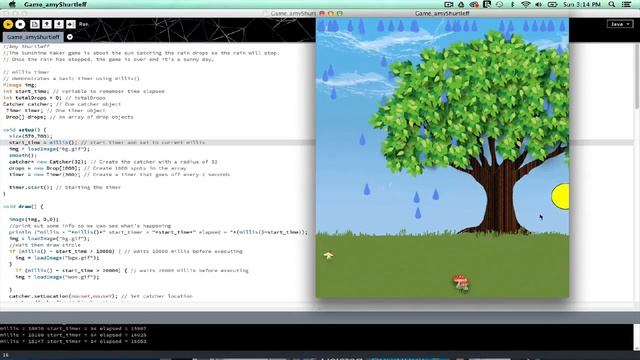Click the 'smooth();' code line
The image size is (640, 360).
[x=23, y=156]
